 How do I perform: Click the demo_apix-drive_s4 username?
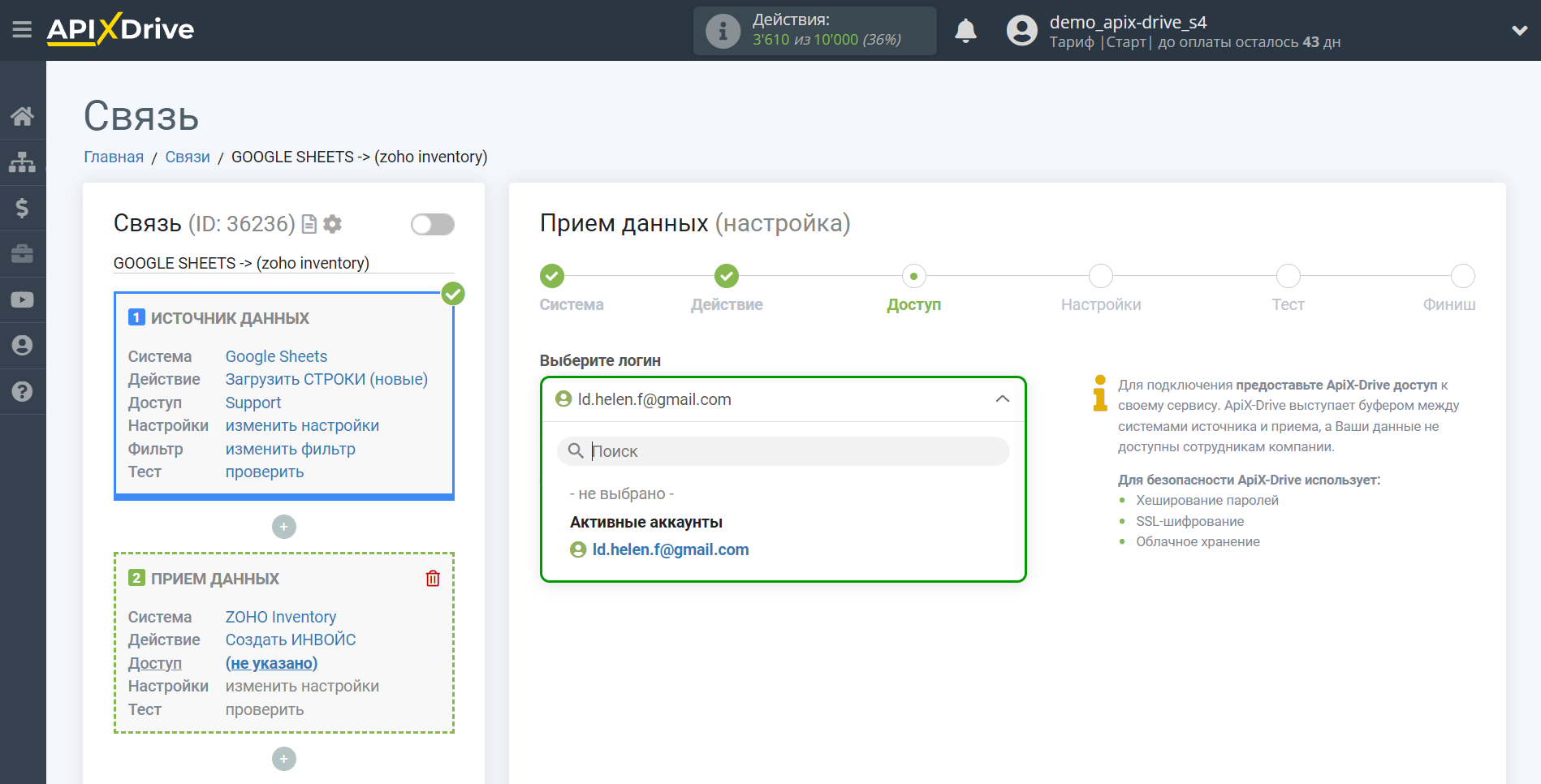[1128, 22]
